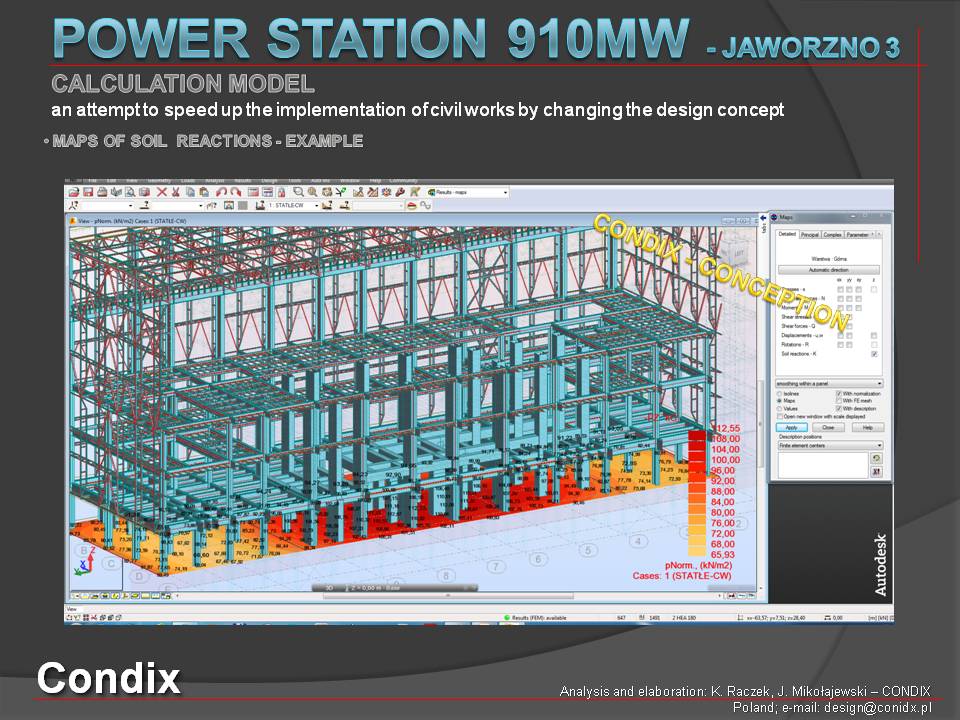Image resolution: width=960 pixels, height=720 pixels.
Task: Toggle the With description checkbox
Action: (838, 408)
